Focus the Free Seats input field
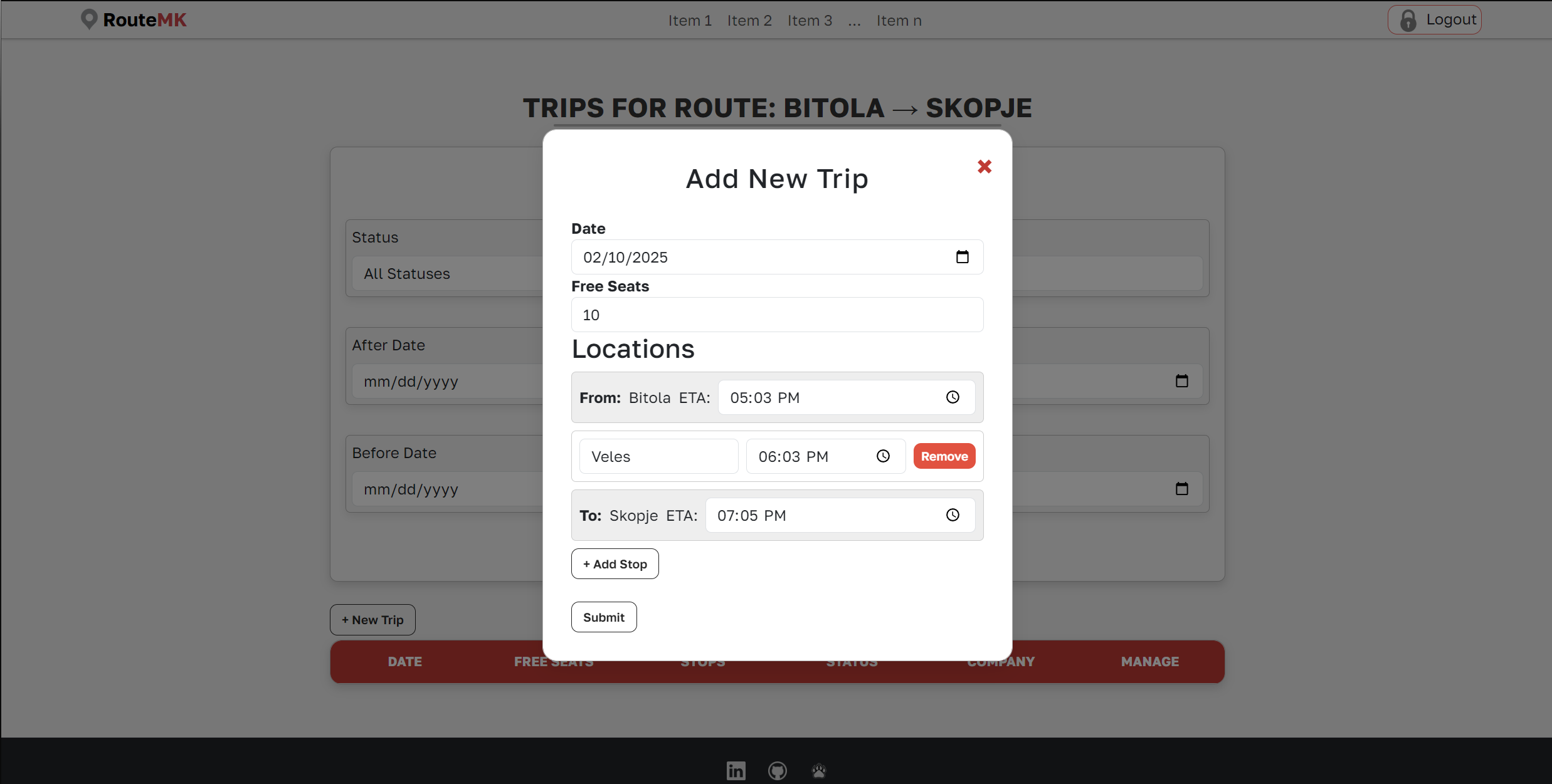 (776, 315)
